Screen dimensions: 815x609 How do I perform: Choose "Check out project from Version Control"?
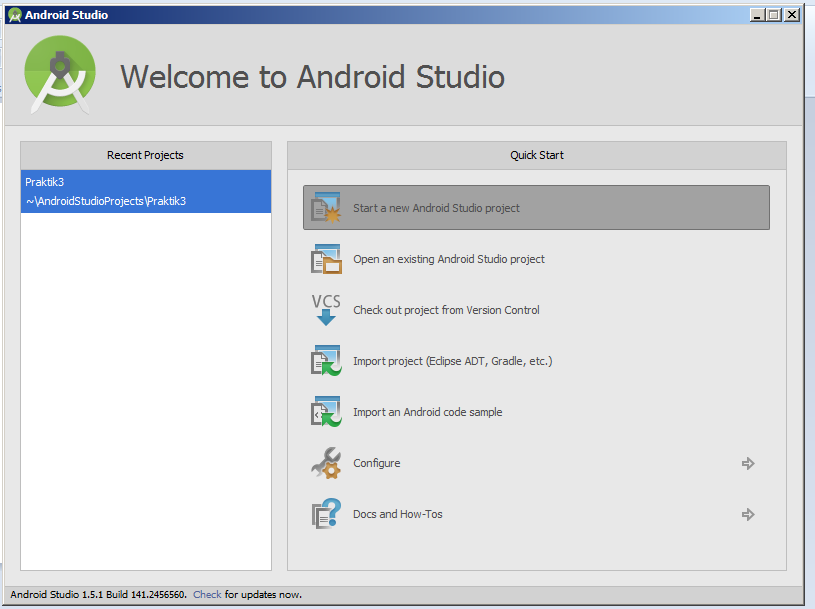click(x=448, y=309)
